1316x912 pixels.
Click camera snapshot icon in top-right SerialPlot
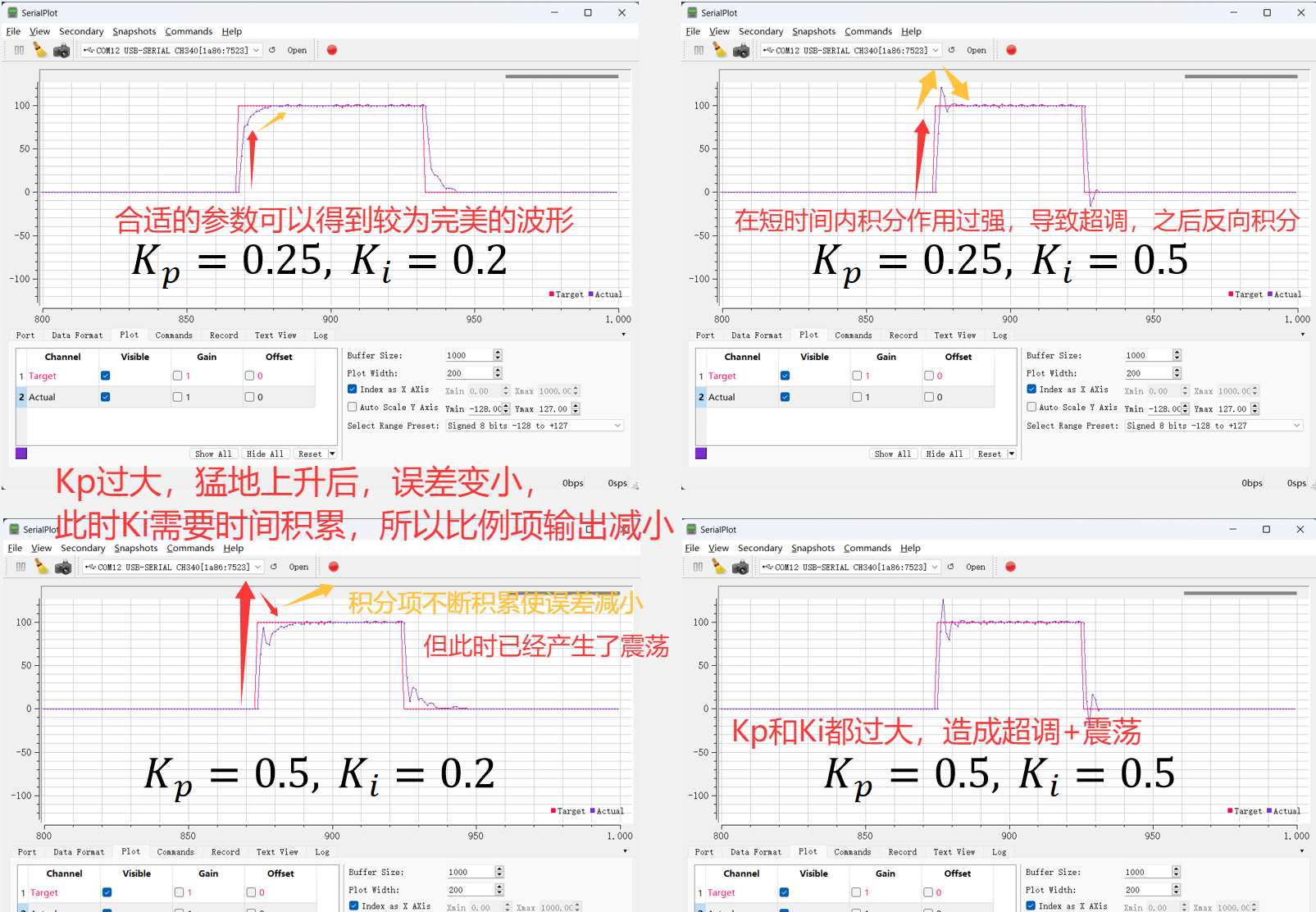click(741, 51)
